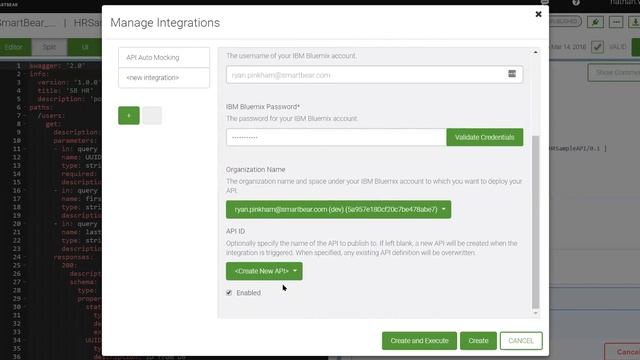Click the 'API ID' label
This screenshot has height=360, width=640.
click(236, 231)
